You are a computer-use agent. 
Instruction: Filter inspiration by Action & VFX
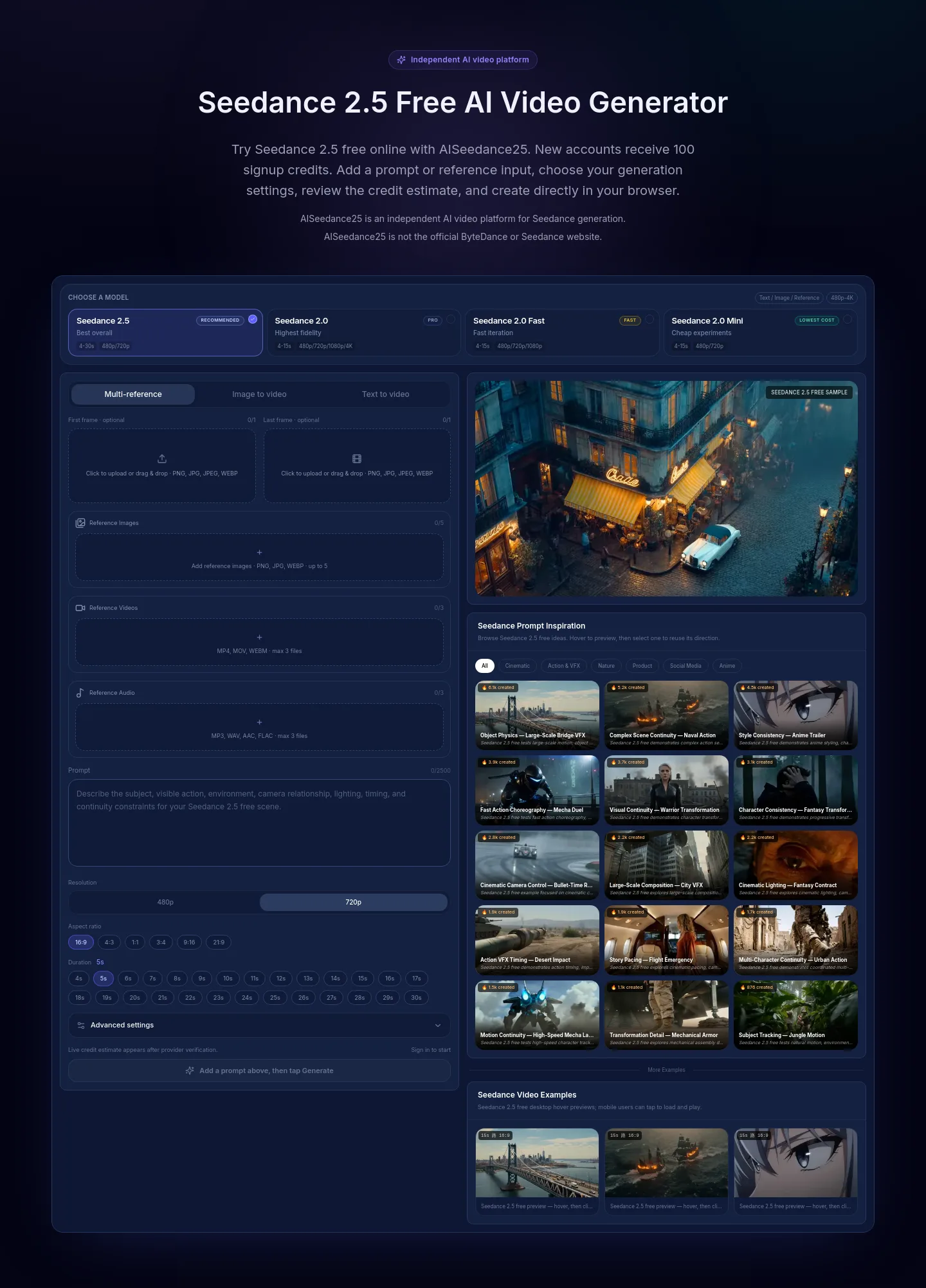[563, 666]
